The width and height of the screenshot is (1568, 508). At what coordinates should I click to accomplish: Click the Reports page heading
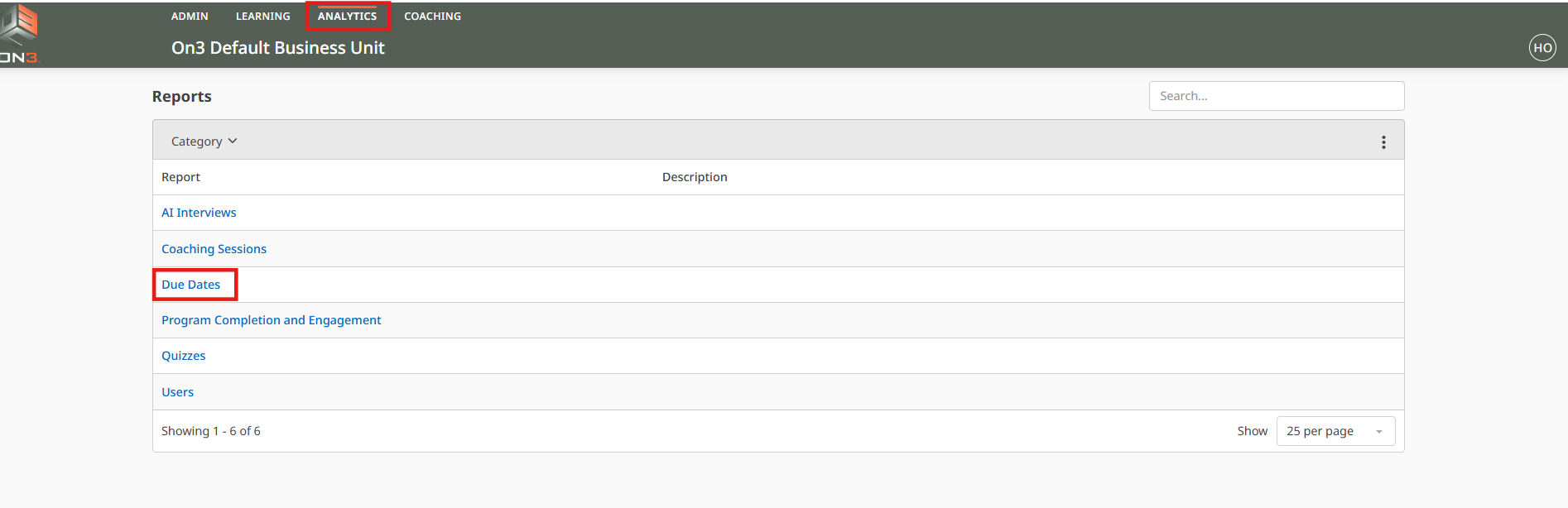181,97
